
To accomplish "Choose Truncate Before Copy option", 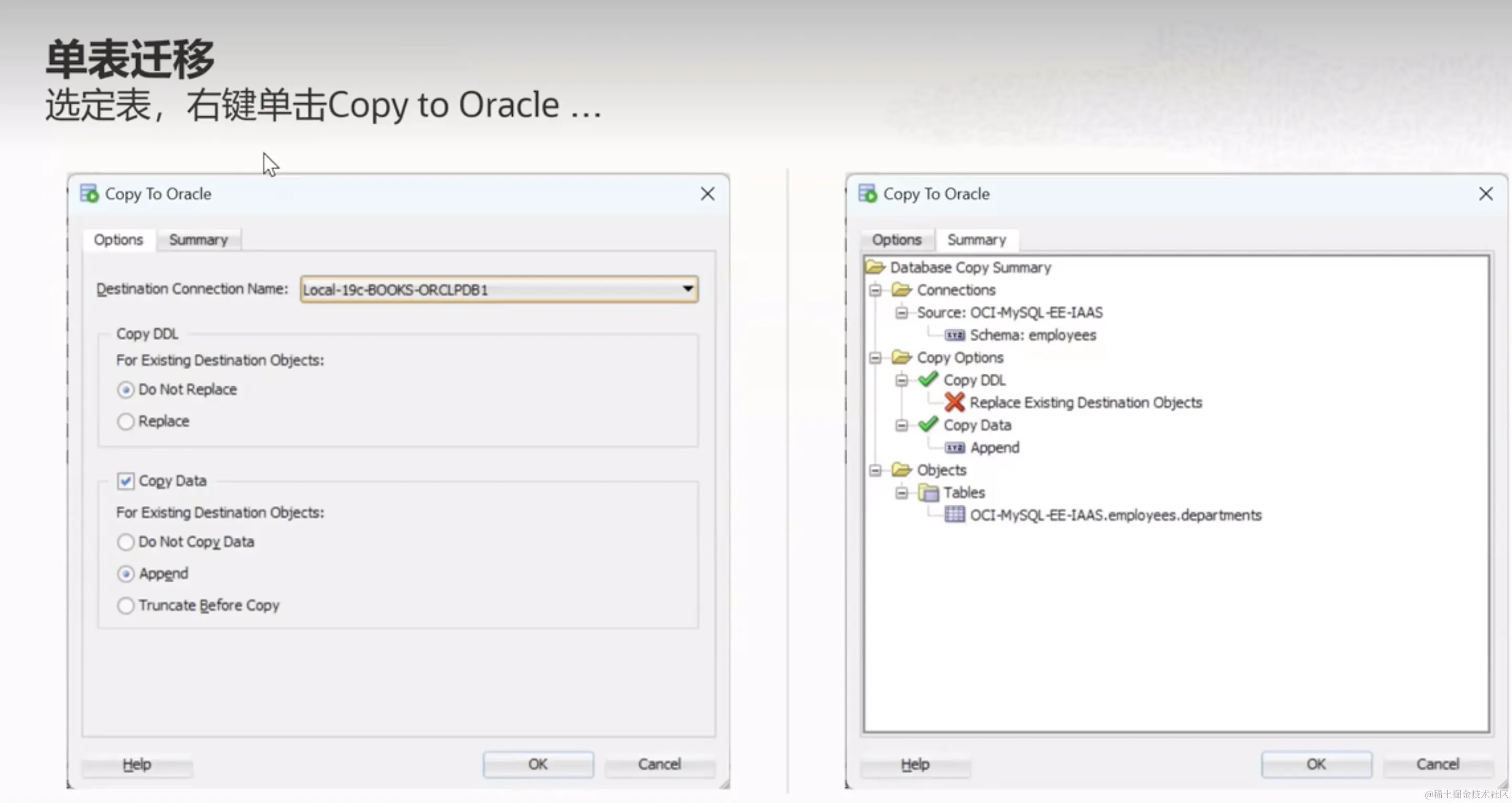I will 126,605.
